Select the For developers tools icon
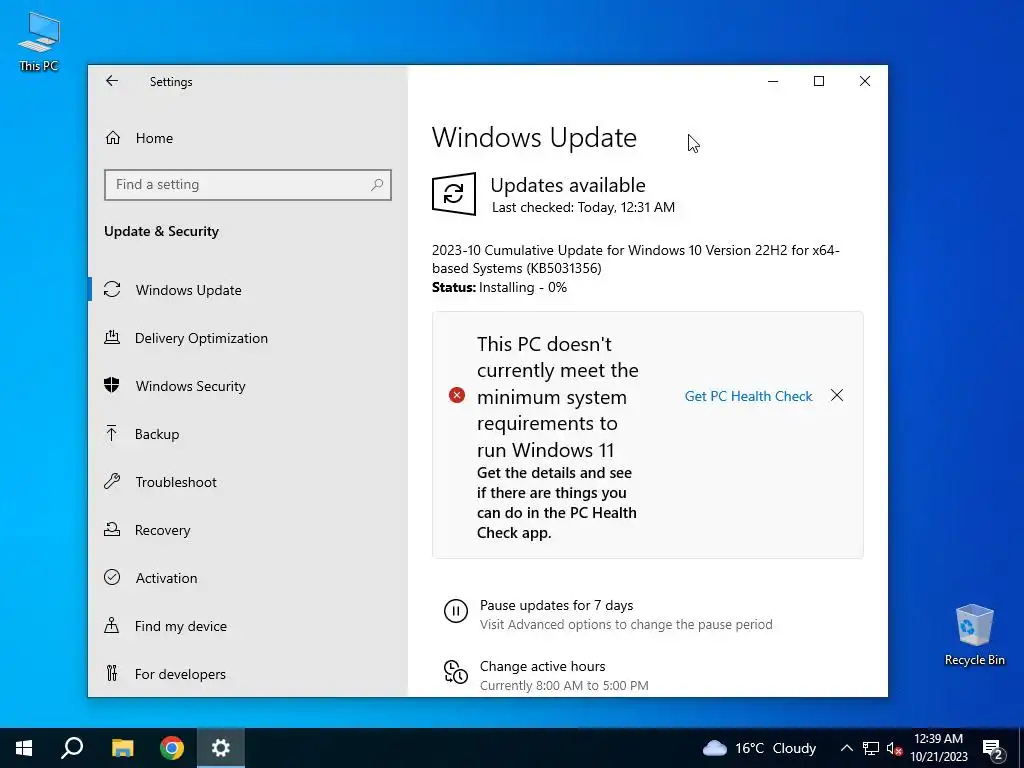The width and height of the screenshot is (1024, 768). tap(112, 673)
